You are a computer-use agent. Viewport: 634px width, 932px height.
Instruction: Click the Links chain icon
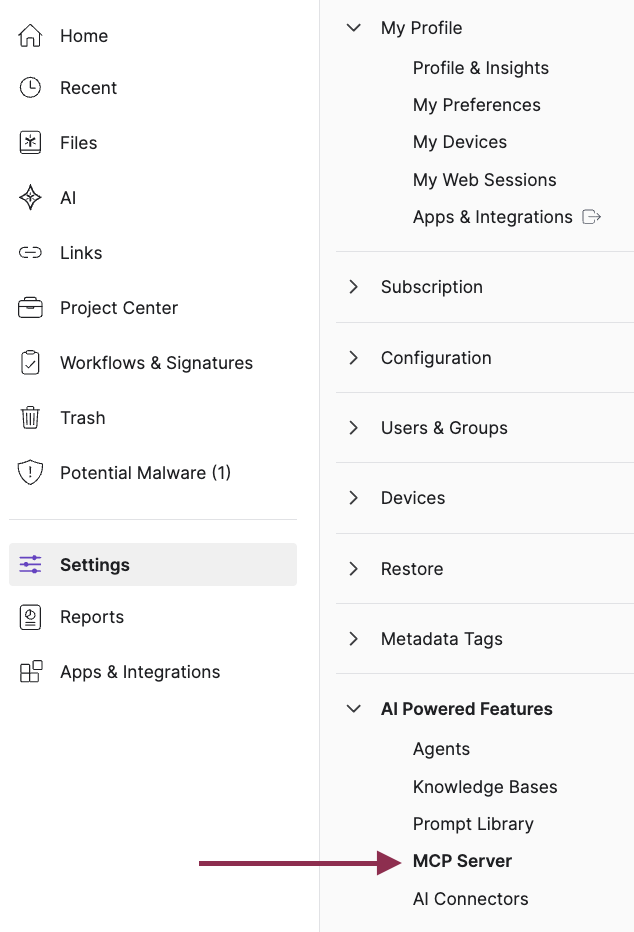tap(30, 253)
